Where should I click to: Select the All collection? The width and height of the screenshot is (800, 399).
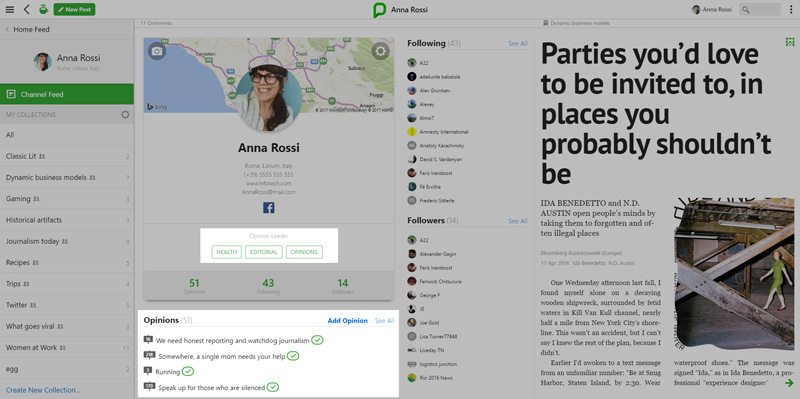click(x=67, y=135)
